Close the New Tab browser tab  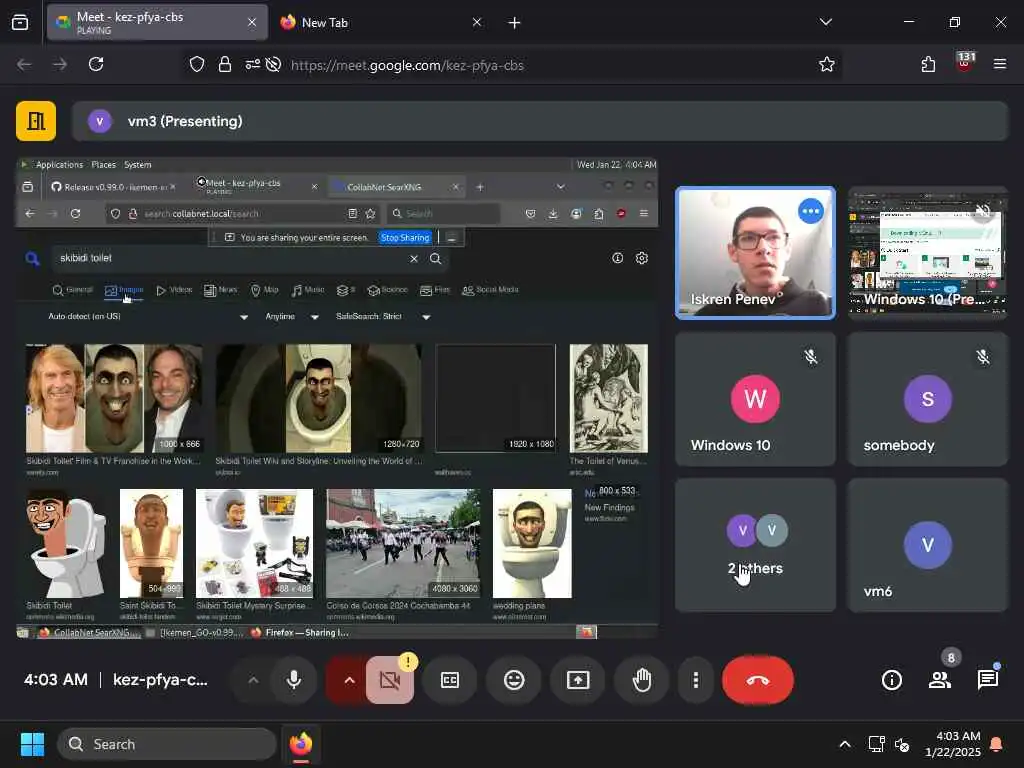477,22
